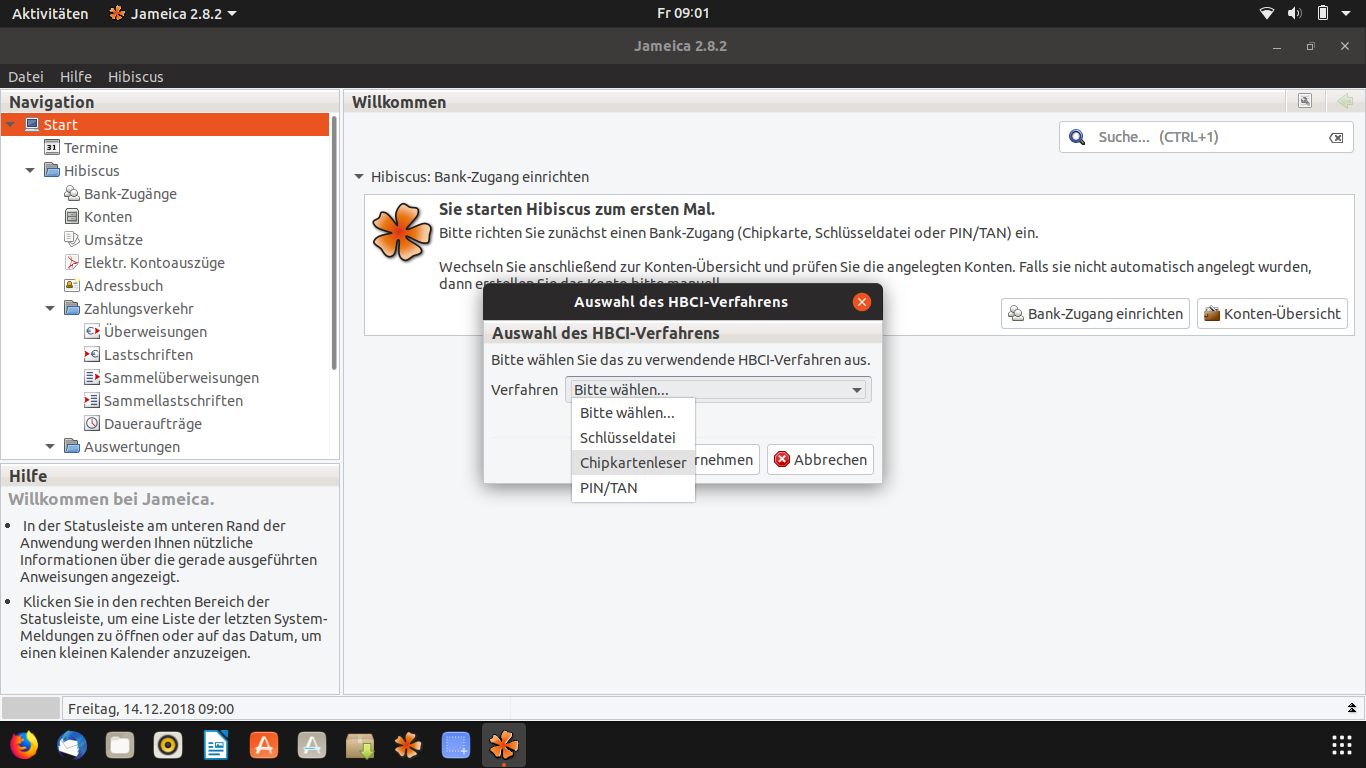This screenshot has height=768, width=1366.
Task: Click the Abbrechen button in the dialog
Action: (821, 459)
